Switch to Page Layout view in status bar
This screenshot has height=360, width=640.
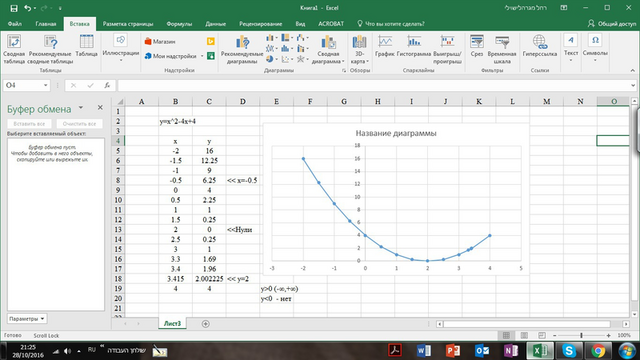(x=524, y=335)
